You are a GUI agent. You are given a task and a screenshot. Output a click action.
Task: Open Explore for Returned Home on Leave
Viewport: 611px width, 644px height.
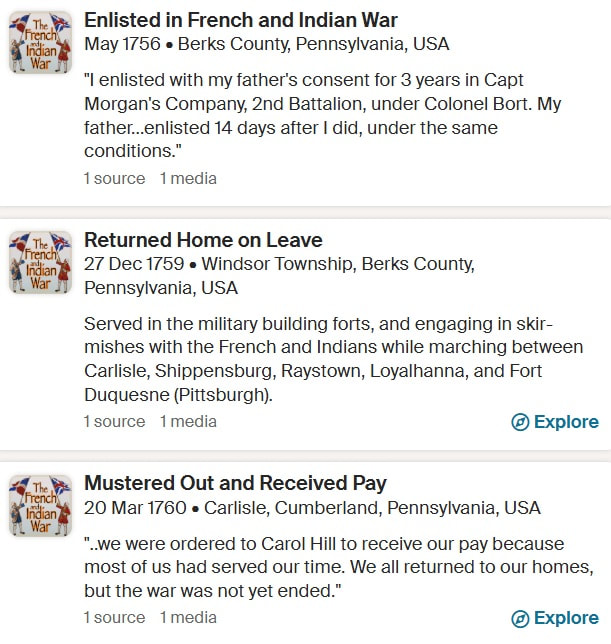tap(555, 422)
